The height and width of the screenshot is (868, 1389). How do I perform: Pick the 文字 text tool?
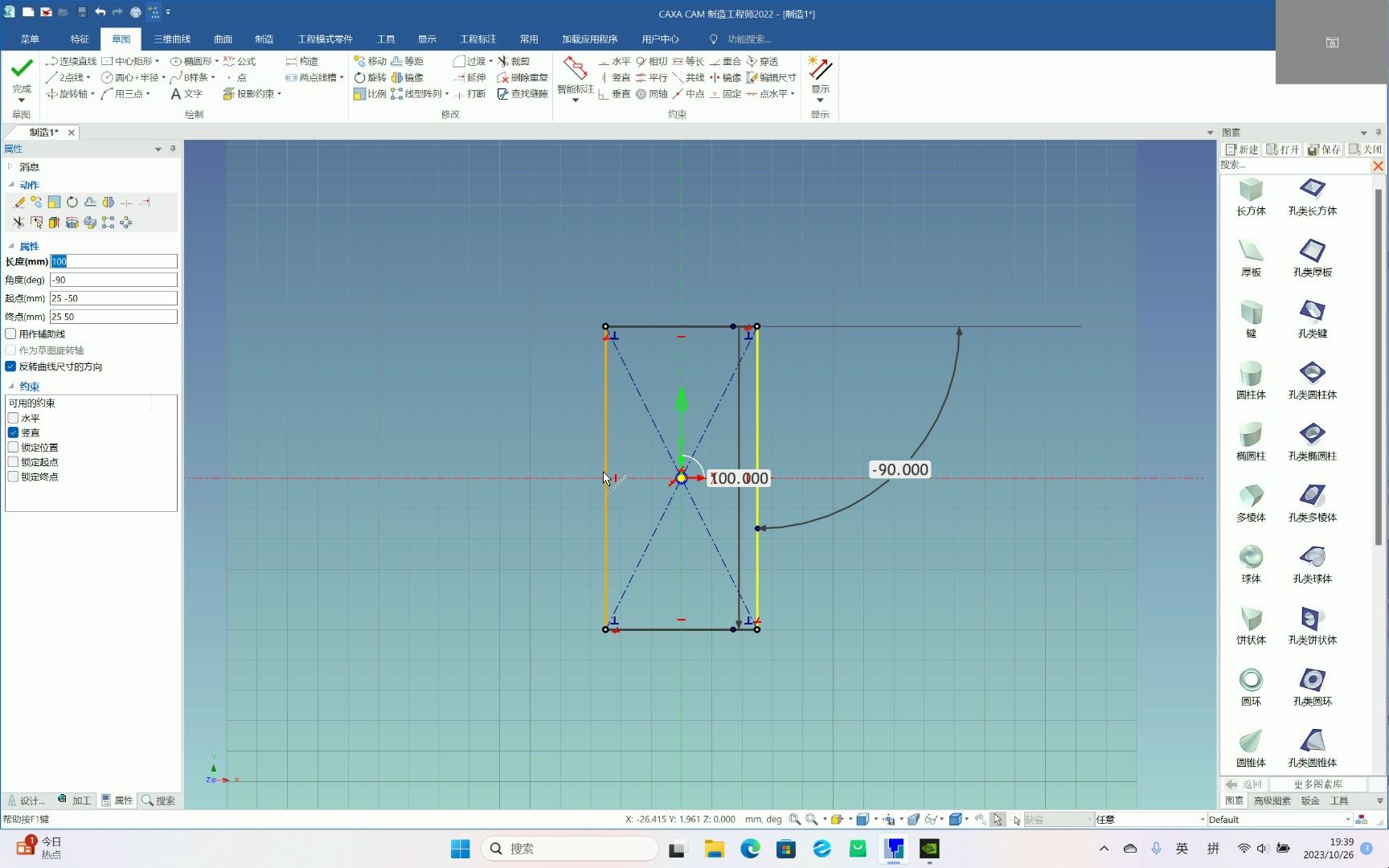[x=186, y=94]
